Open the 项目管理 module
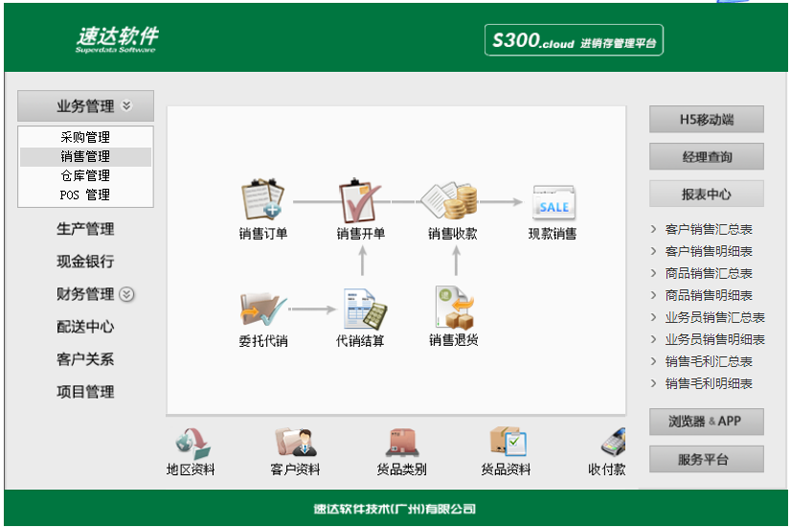790x527 pixels. click(85, 392)
